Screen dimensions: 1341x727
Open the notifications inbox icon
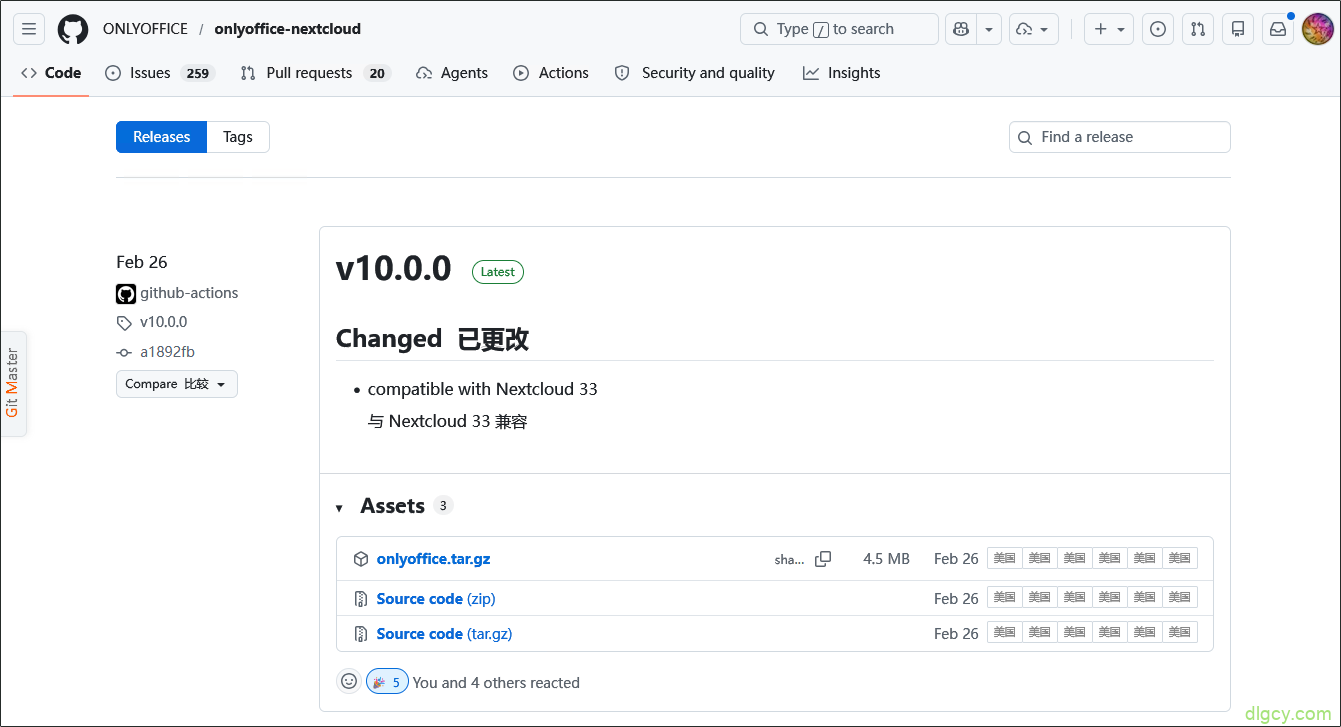1278,29
